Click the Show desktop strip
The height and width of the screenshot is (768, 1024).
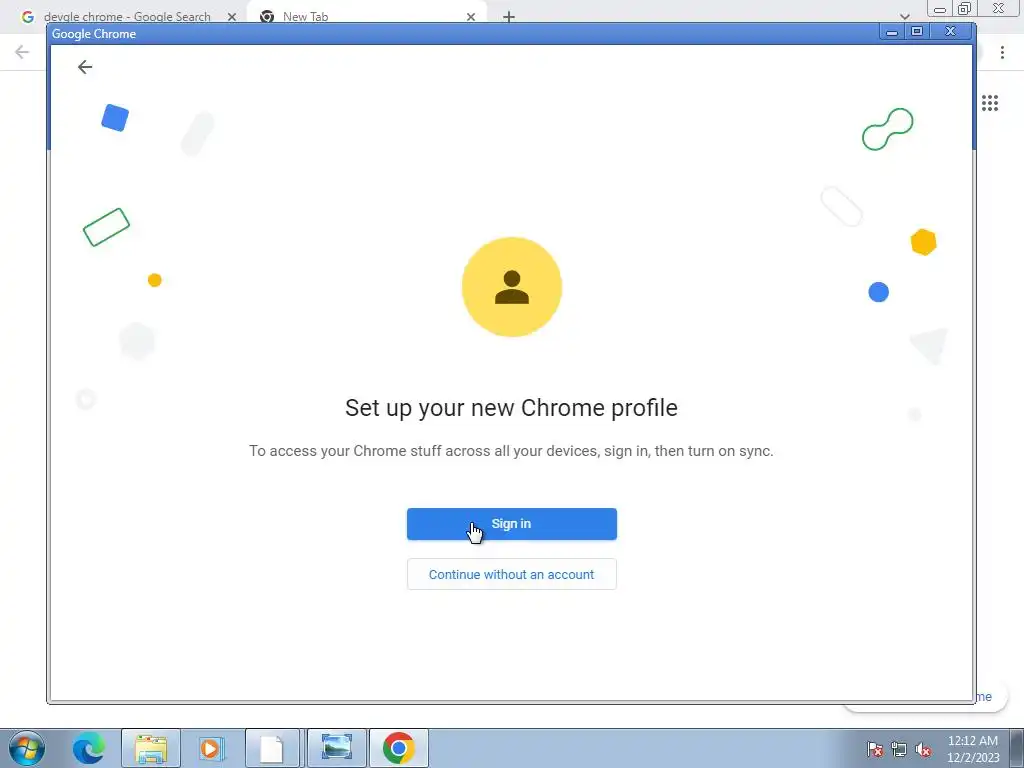(x=1017, y=748)
